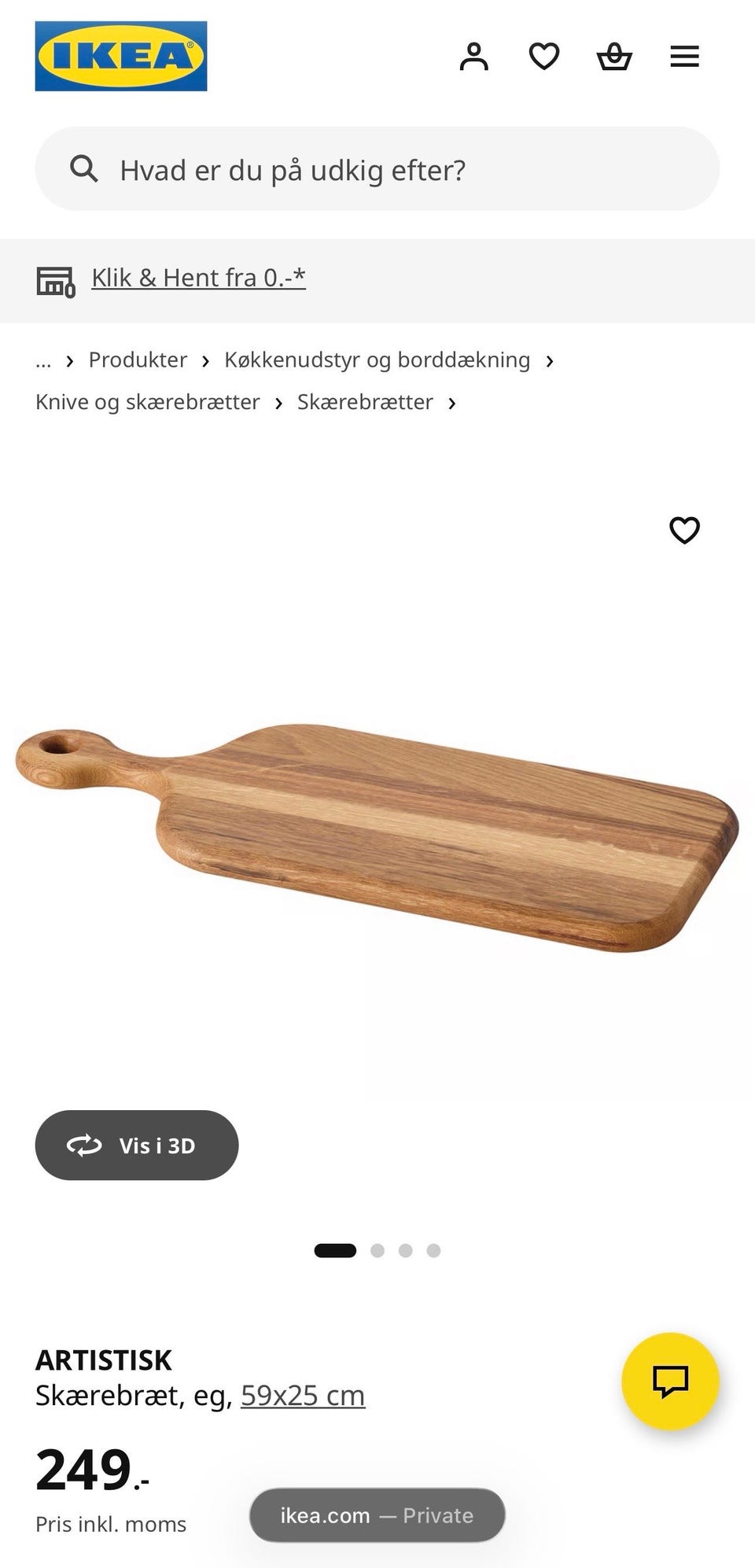
Task: Focus the 'Hvad er du på udkig efter?' search field
Action: coord(377,168)
